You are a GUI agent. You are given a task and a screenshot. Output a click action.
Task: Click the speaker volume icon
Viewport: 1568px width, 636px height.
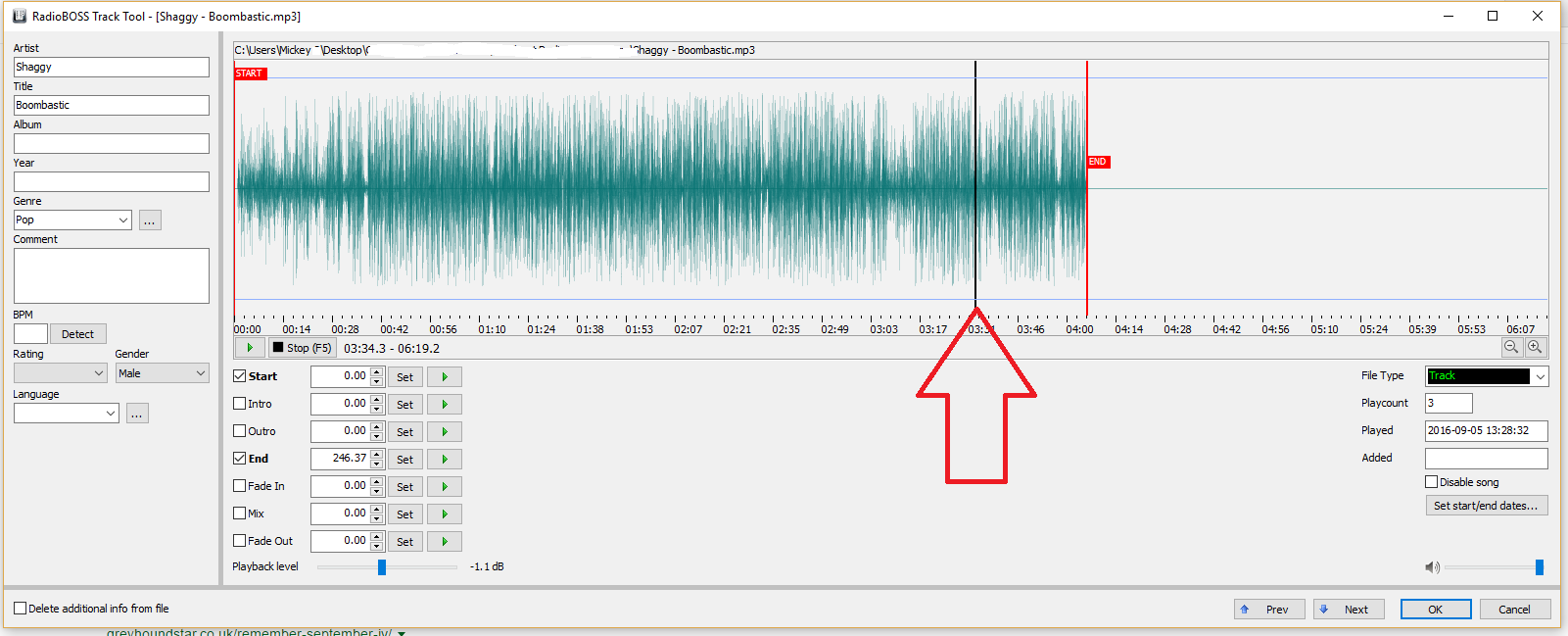[x=1432, y=567]
